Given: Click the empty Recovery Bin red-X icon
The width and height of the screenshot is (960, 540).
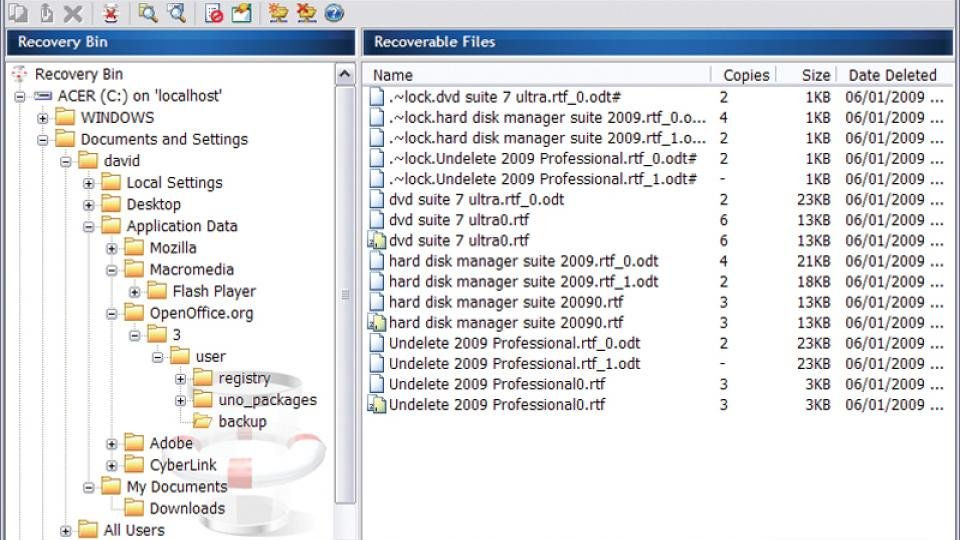Looking at the screenshot, I should [x=111, y=13].
